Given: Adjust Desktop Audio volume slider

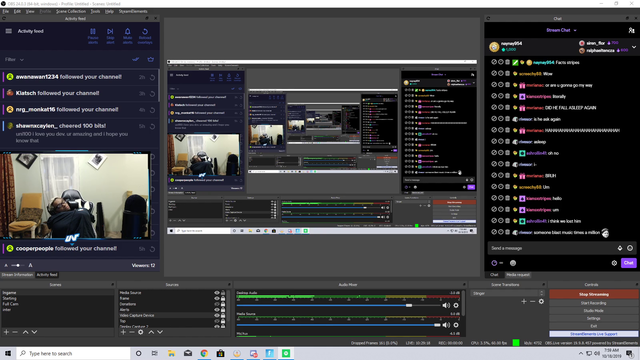Looking at the screenshot, I should click(409, 305).
